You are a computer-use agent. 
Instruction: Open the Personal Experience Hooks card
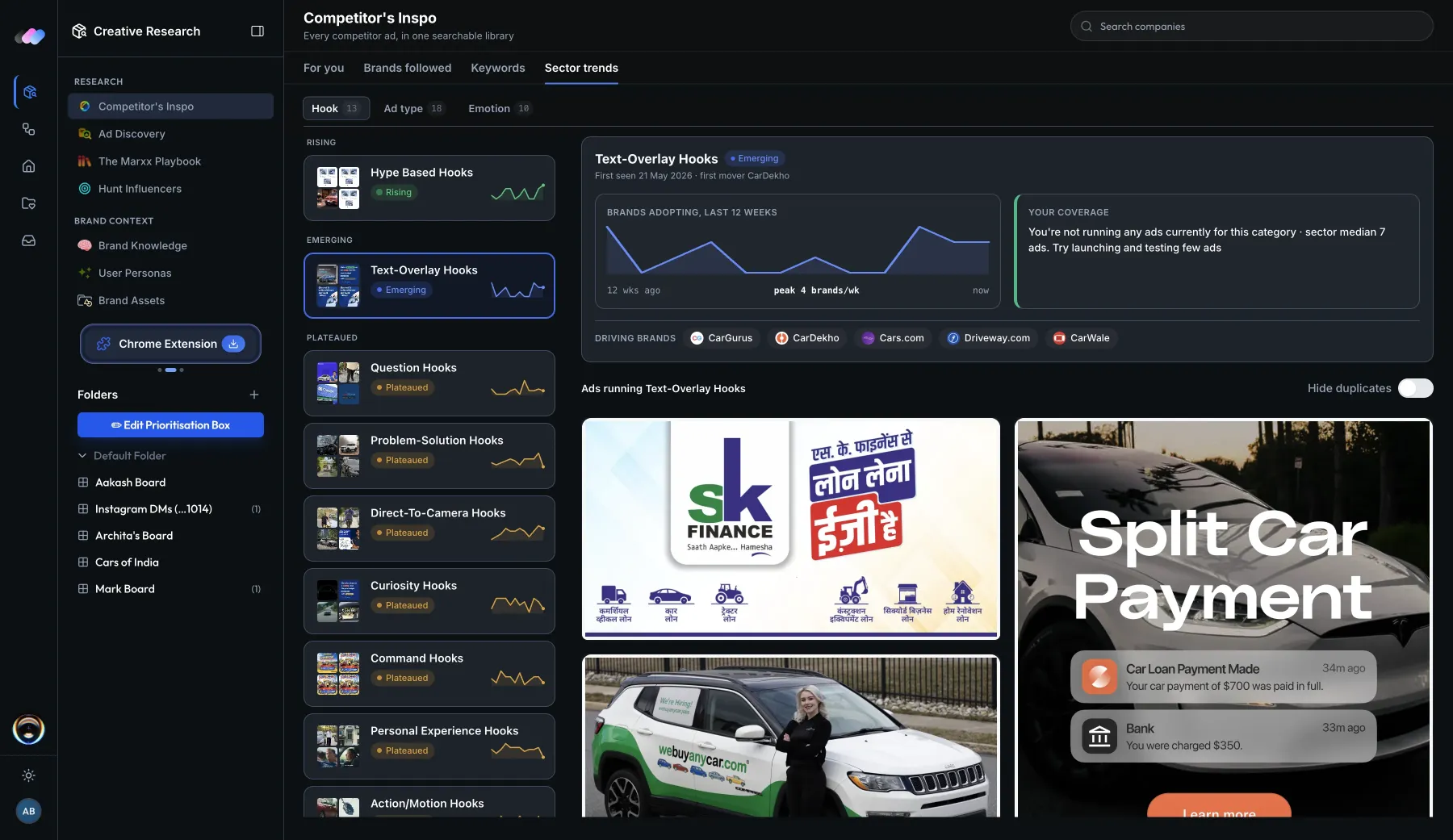pos(429,746)
